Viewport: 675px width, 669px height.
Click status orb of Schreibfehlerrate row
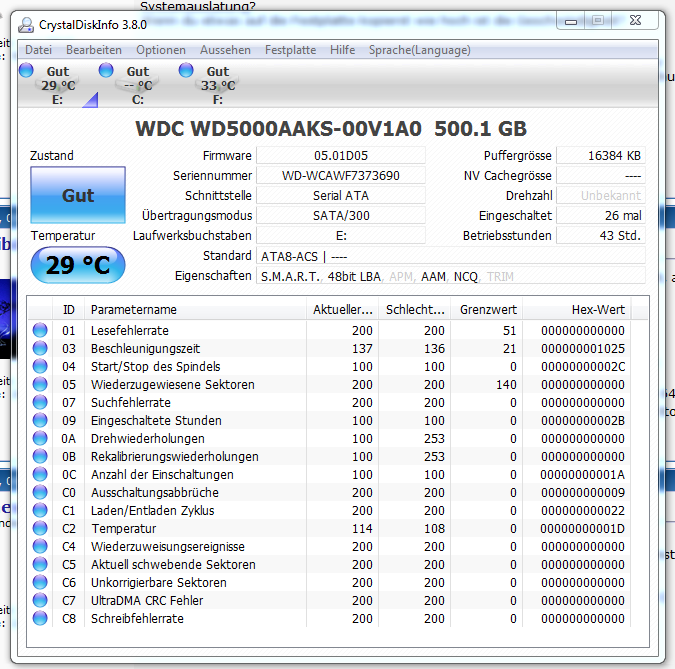tap(40, 618)
